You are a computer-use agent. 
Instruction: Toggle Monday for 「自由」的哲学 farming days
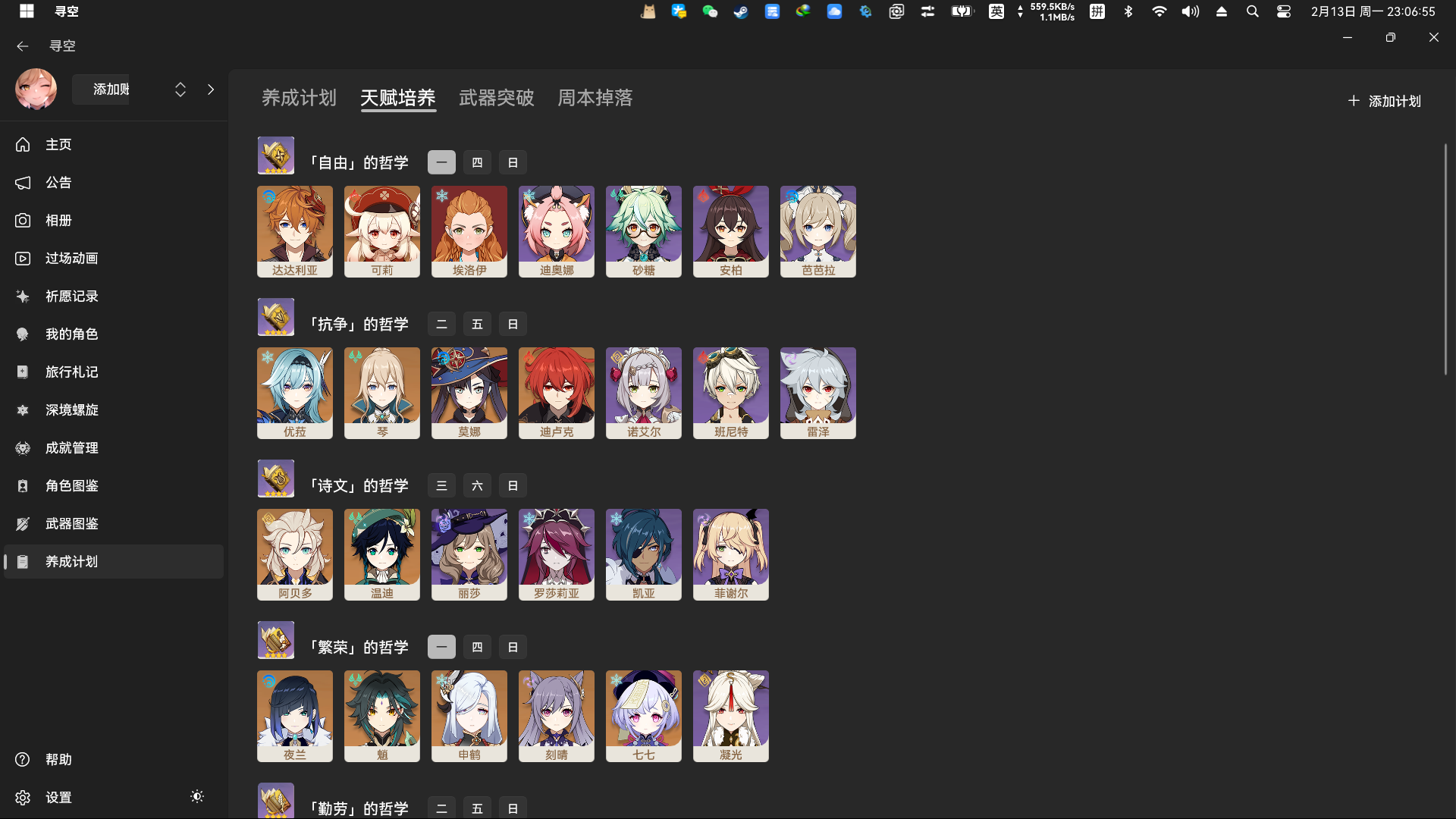click(441, 162)
